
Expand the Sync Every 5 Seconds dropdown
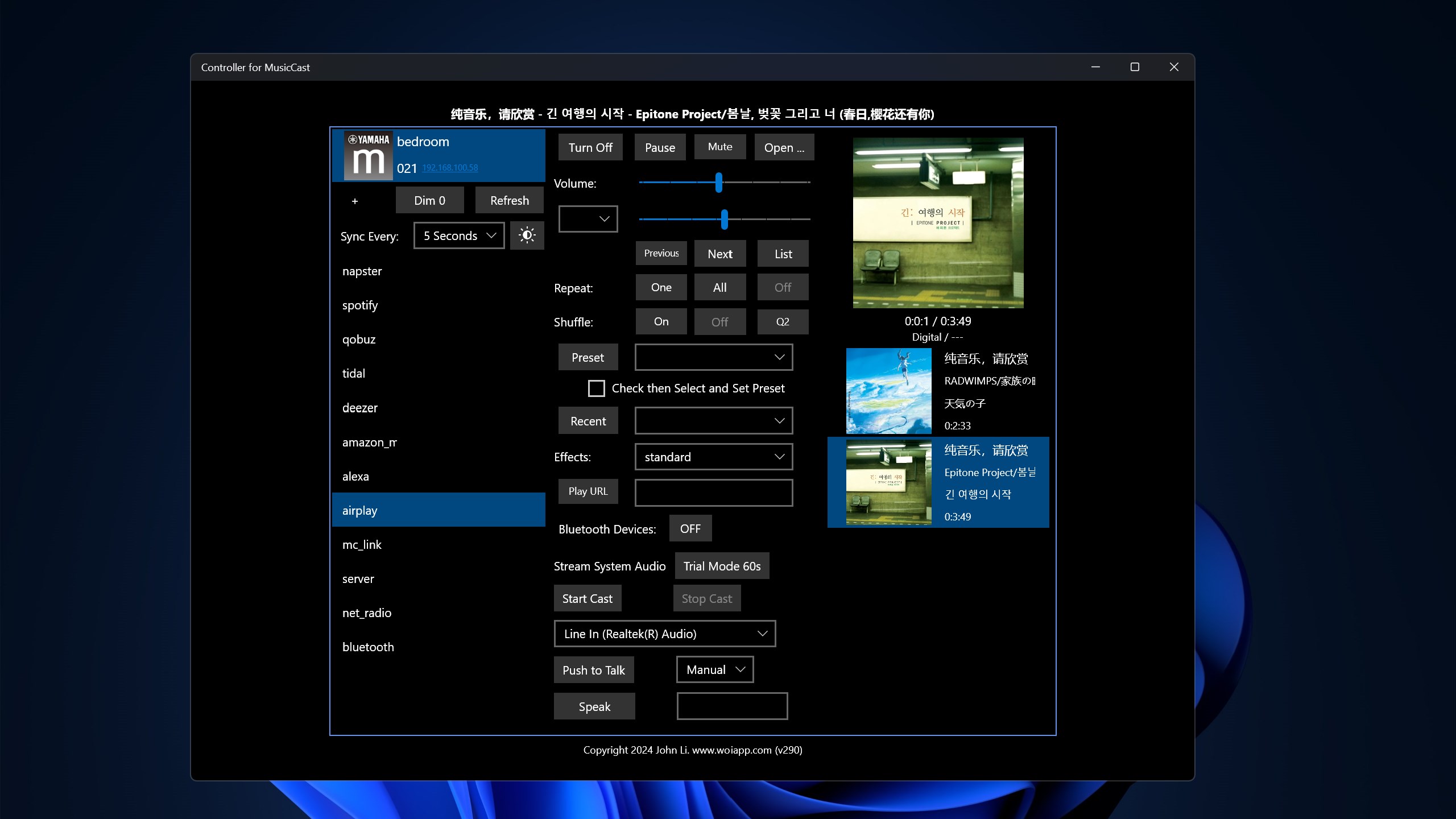tap(459, 235)
